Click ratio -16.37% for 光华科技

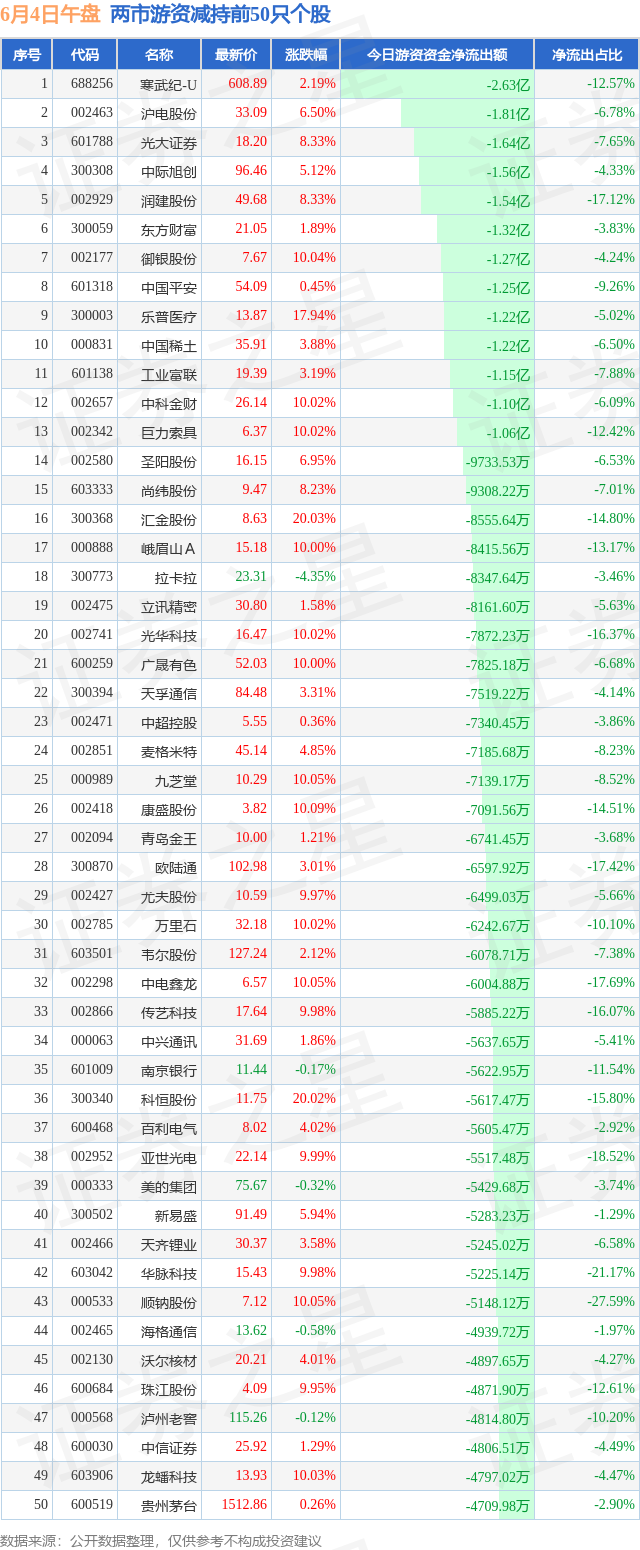click(611, 635)
